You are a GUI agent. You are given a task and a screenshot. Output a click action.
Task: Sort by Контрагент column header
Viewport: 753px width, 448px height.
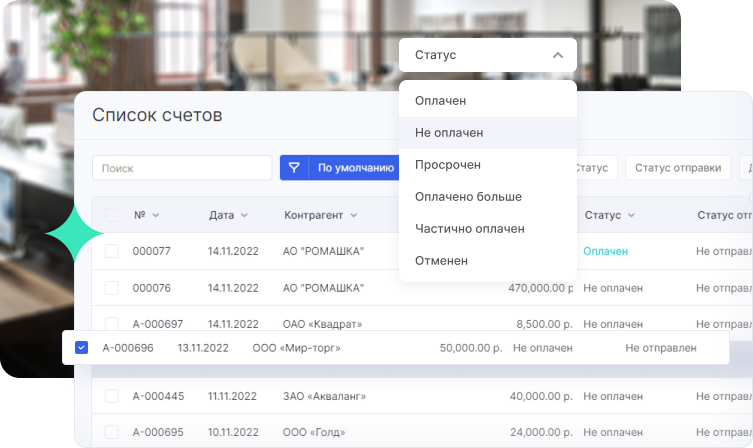(320, 215)
